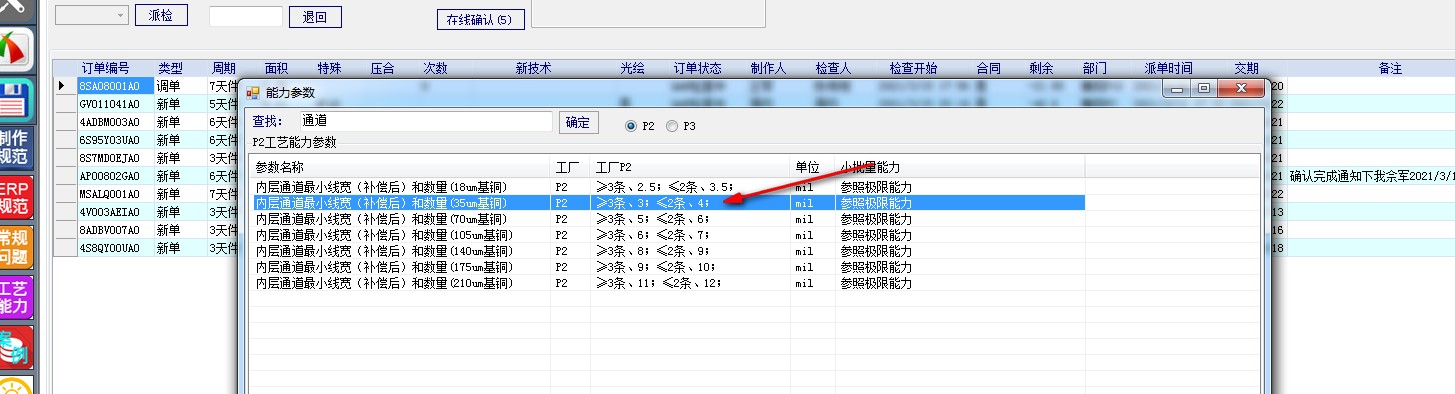Click the 检查开始 column header
The height and width of the screenshot is (394, 1455).
(913, 68)
